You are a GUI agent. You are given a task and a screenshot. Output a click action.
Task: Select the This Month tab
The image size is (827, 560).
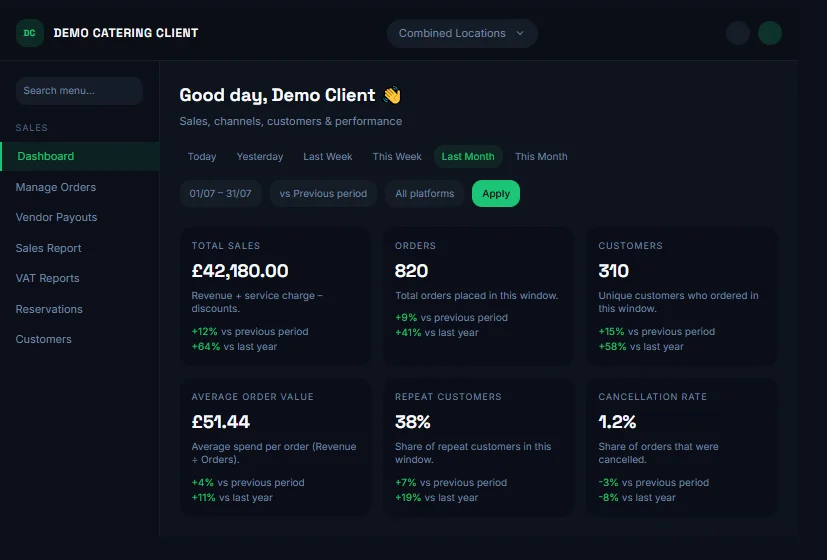[x=541, y=157]
